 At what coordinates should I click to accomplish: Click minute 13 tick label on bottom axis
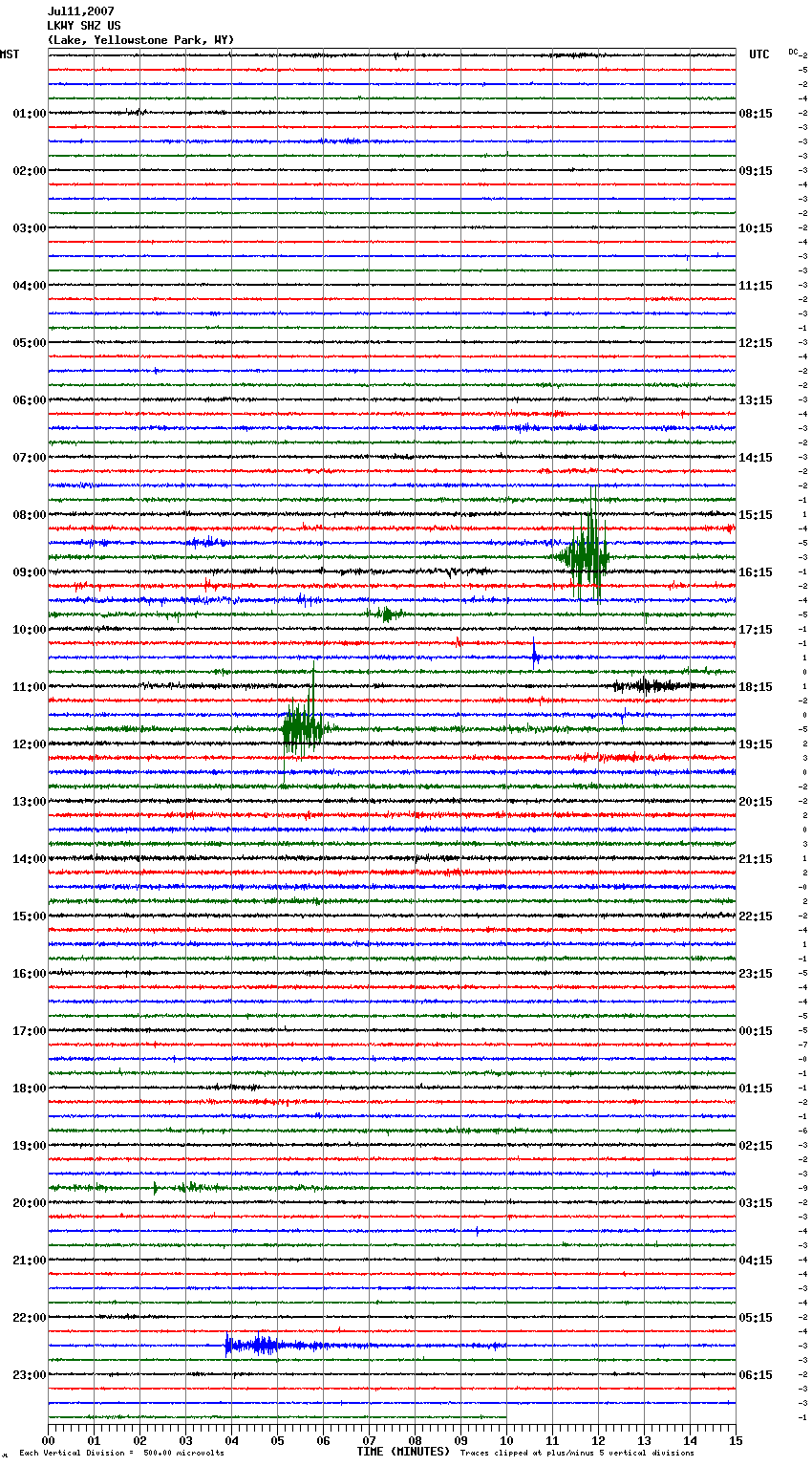pos(644,1440)
